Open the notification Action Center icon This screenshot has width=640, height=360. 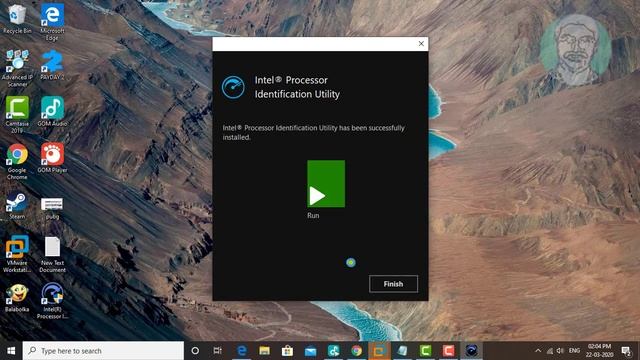coord(626,351)
